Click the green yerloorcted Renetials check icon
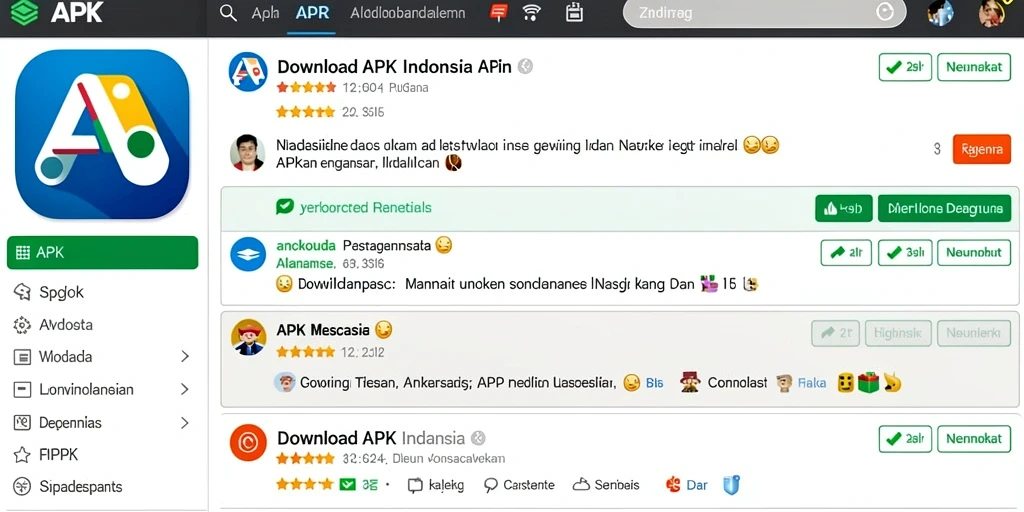The image size is (1024, 512). pyautogui.click(x=285, y=207)
